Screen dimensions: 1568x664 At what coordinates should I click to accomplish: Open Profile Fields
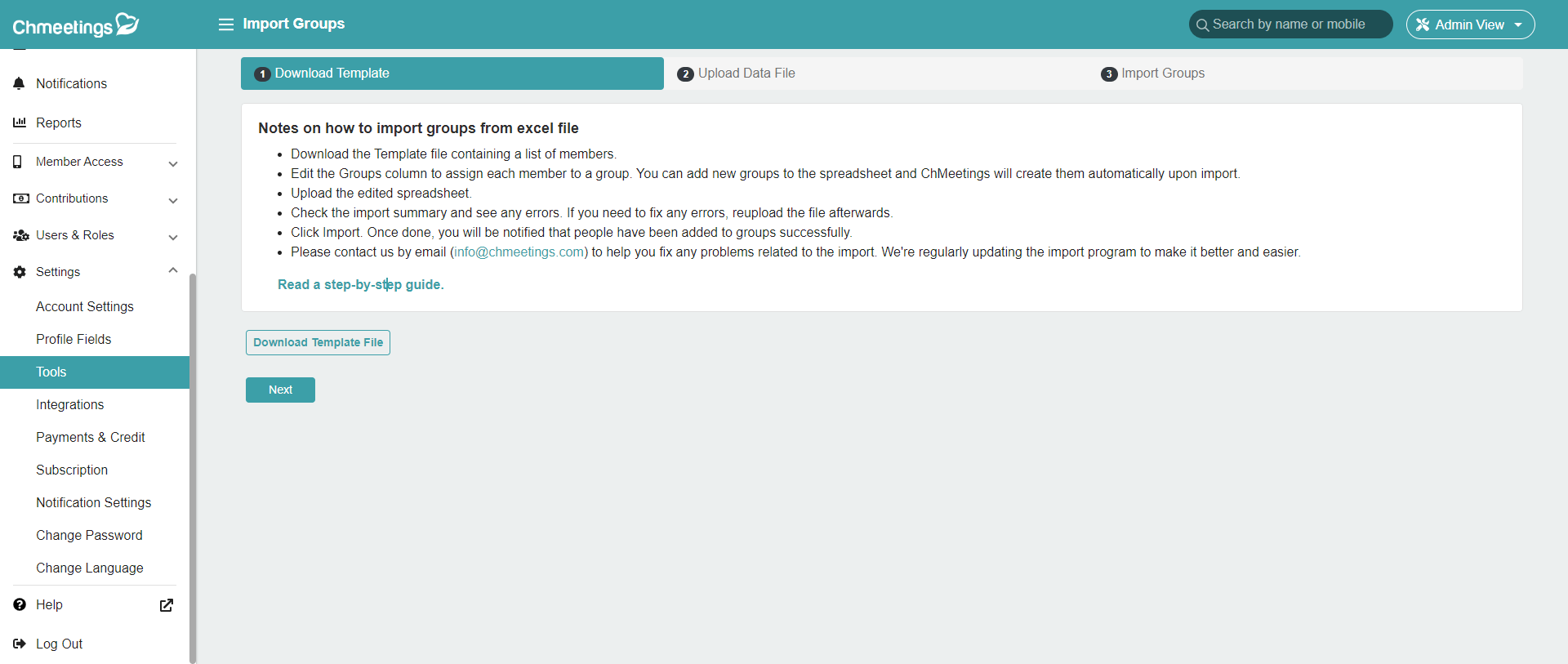[x=73, y=339]
